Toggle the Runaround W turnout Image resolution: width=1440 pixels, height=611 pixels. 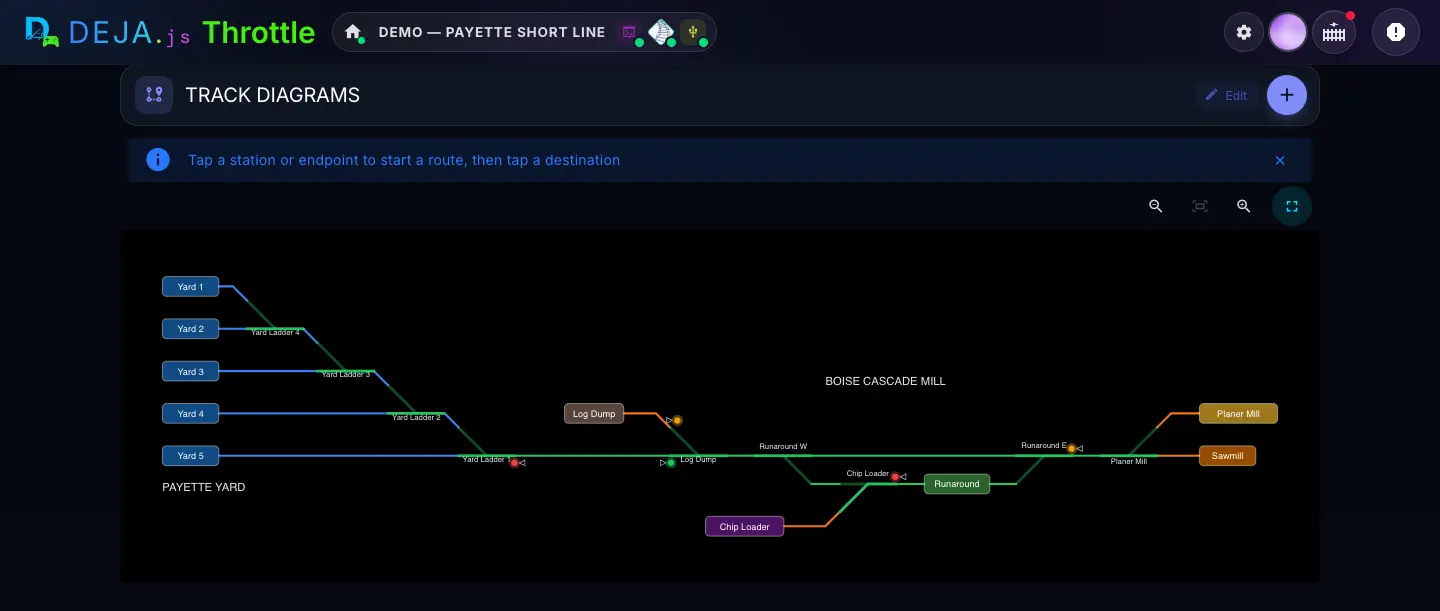pos(783,446)
